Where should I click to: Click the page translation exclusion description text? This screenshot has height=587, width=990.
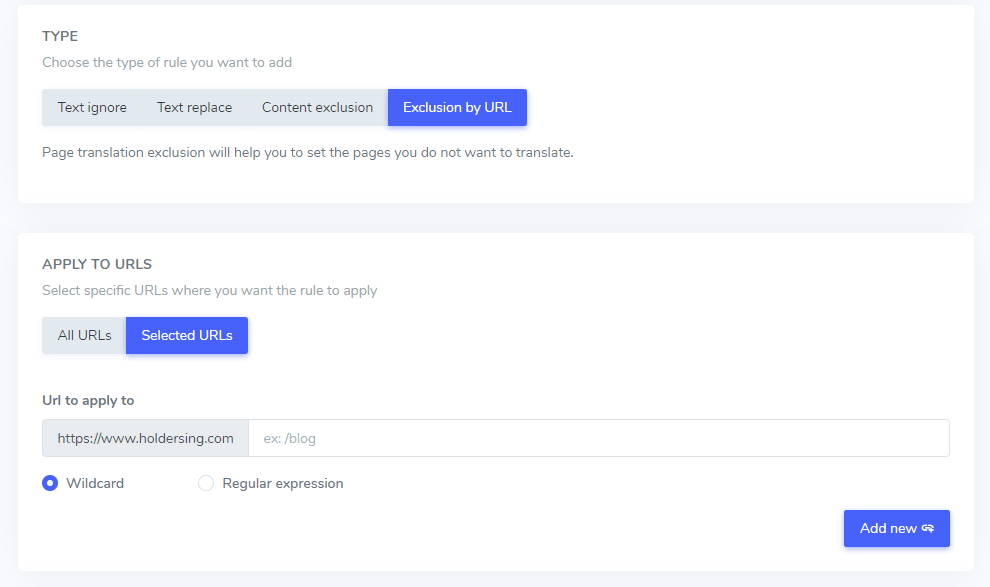(307, 152)
